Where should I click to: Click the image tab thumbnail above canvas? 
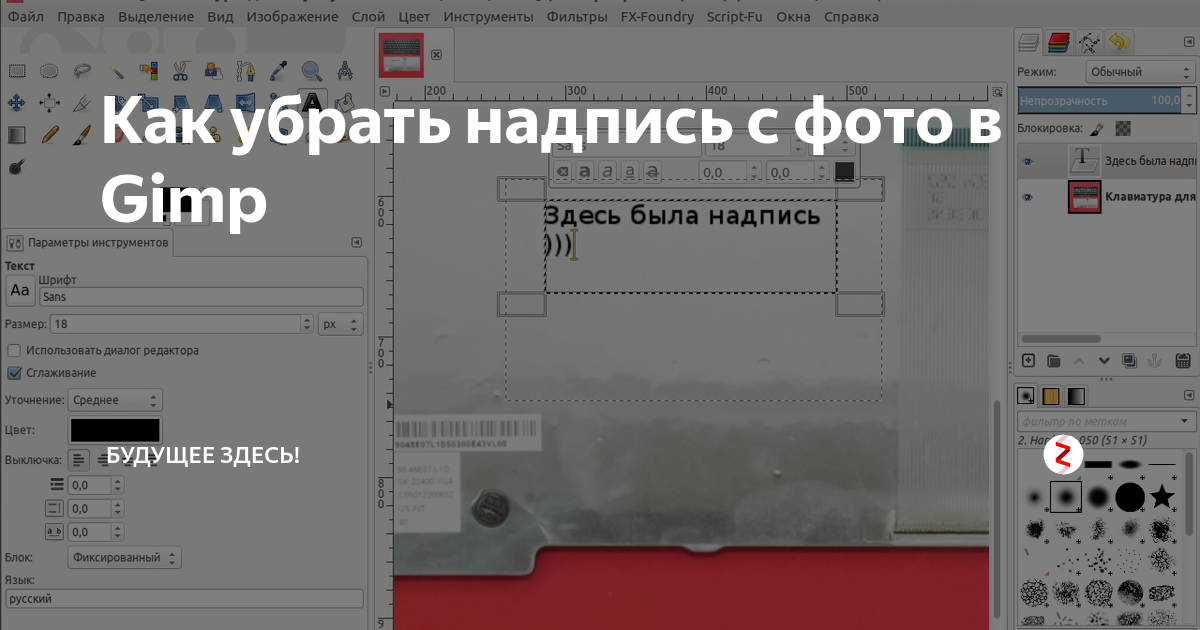401,54
